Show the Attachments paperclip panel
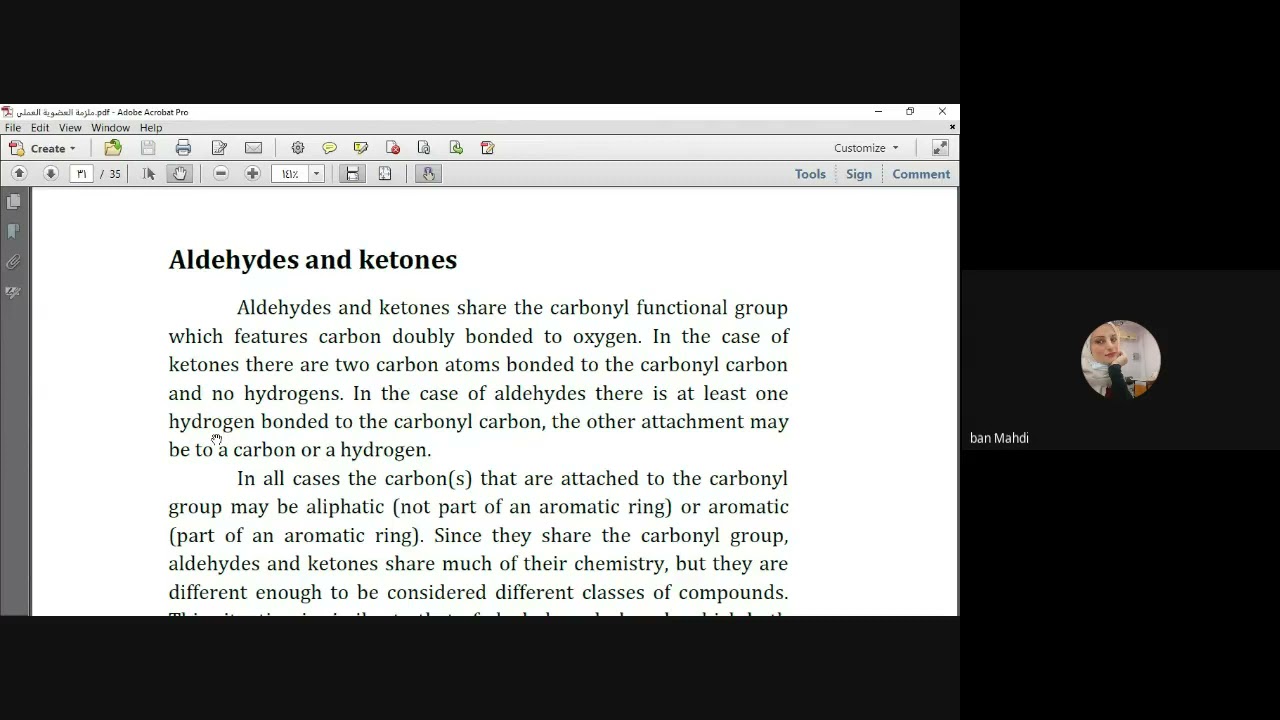Viewport: 1280px width, 720px height. 13,262
